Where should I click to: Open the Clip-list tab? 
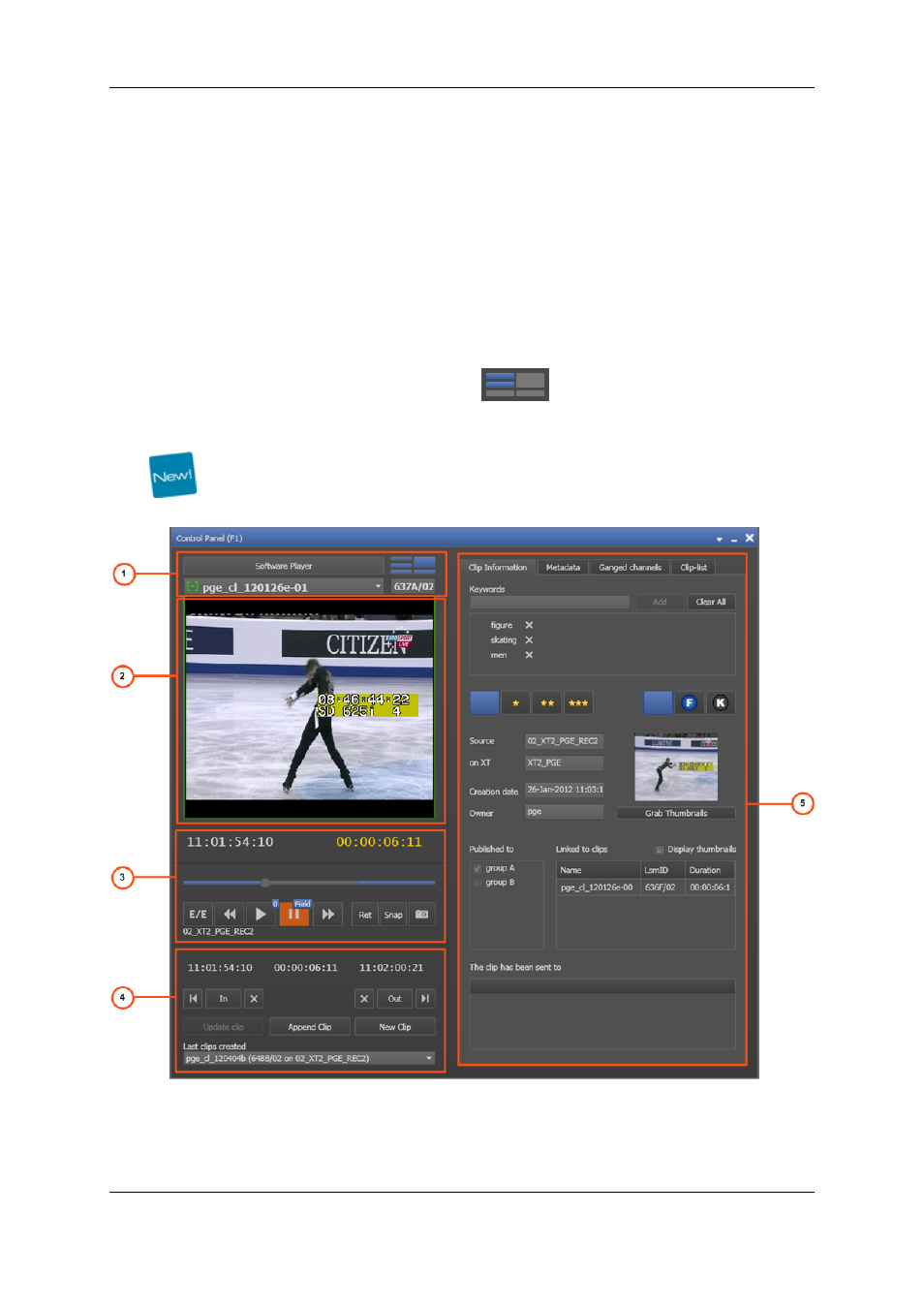coord(693,568)
